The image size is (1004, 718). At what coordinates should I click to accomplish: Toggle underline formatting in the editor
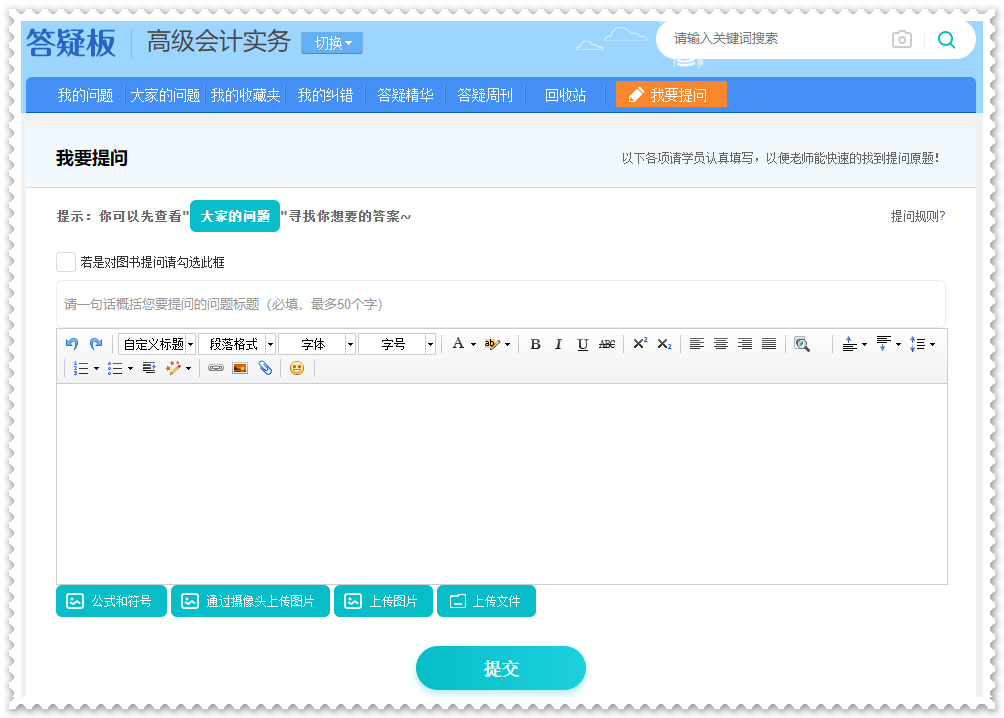pos(583,344)
